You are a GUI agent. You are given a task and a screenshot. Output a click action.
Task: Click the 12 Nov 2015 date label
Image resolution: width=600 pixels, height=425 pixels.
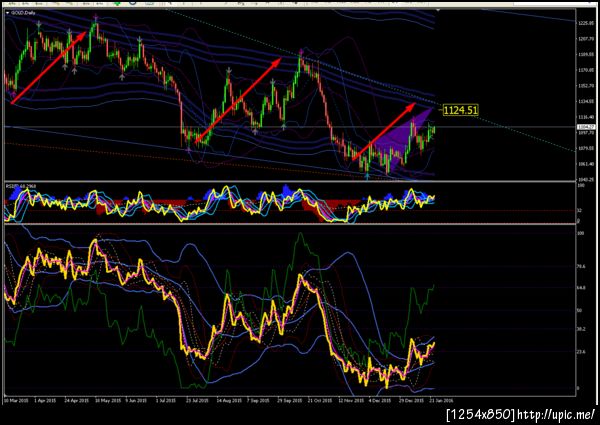tap(351, 401)
